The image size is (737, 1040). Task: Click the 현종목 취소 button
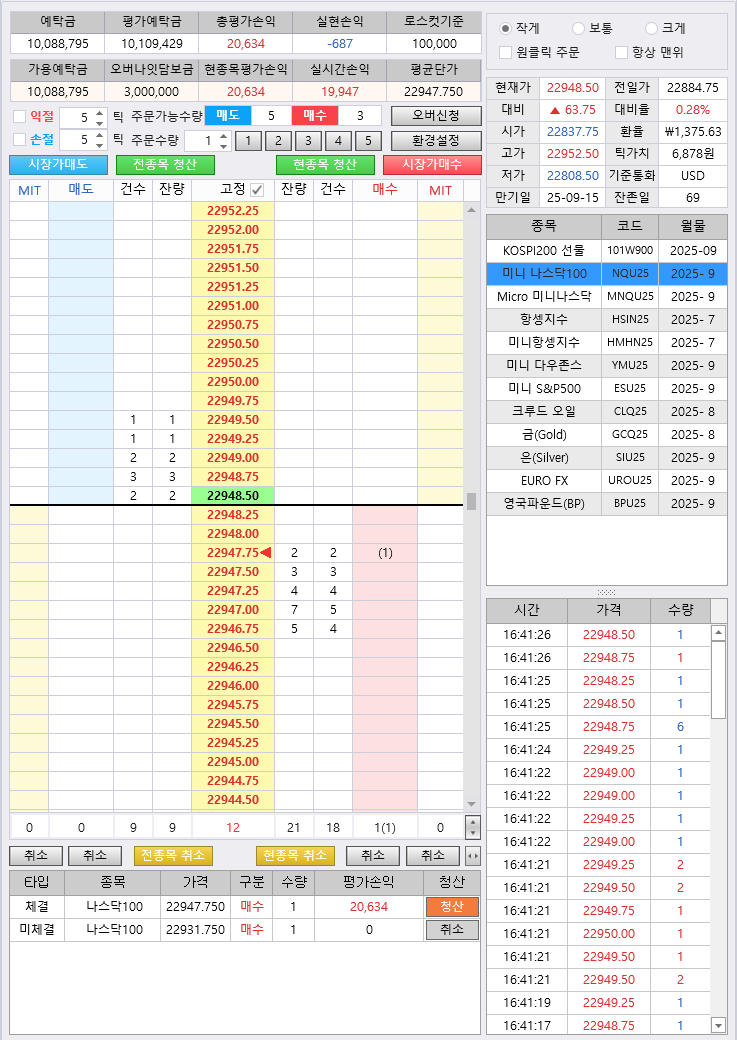coord(295,856)
